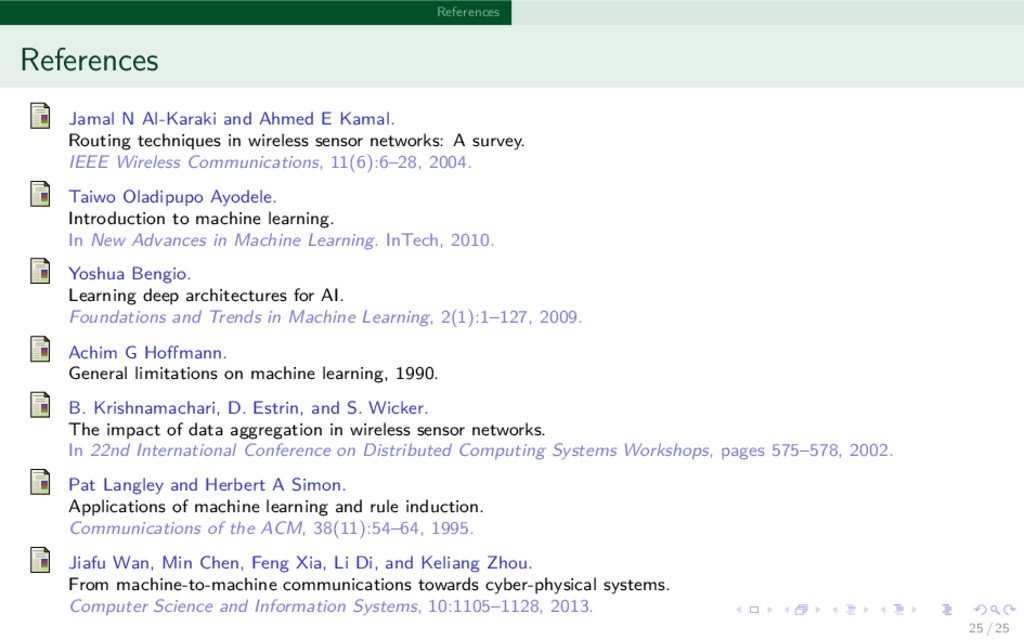The image size is (1024, 640).
Task: Go to next frame using right arrow of frame icon
Action: (x=818, y=609)
